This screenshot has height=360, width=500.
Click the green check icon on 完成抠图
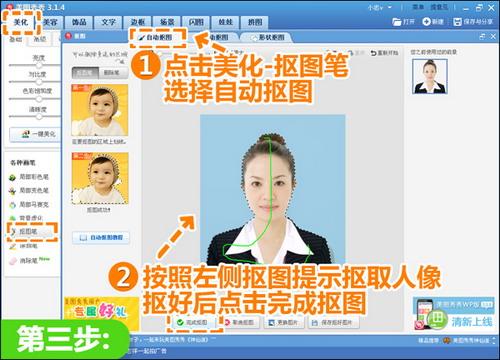[x=180, y=322]
